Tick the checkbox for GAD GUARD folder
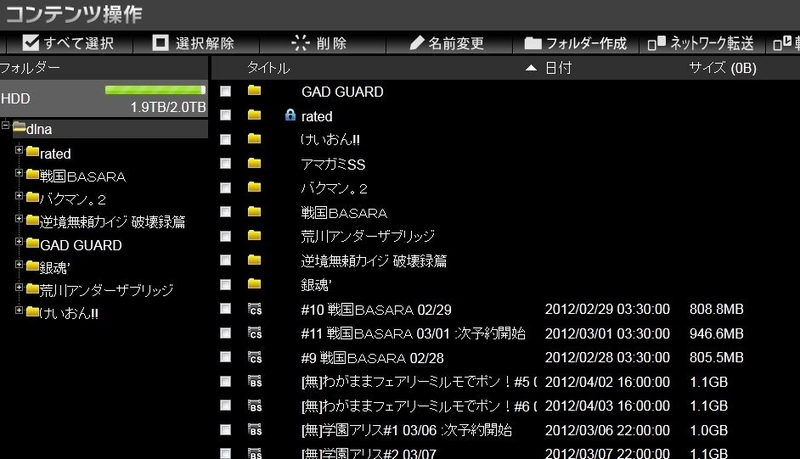800x459 pixels. pyautogui.click(x=225, y=91)
